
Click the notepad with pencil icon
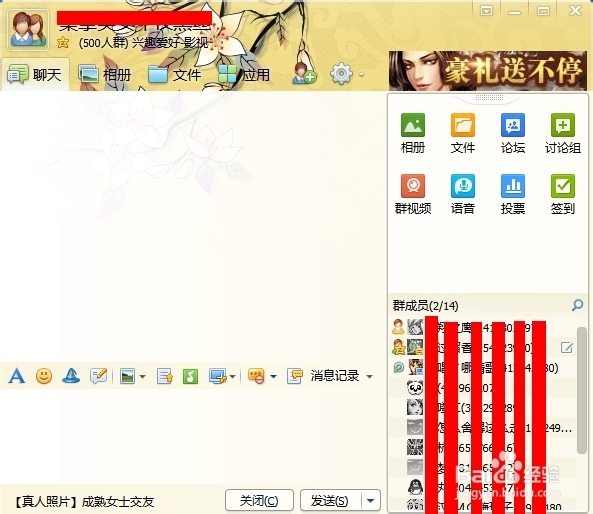[x=99, y=376]
